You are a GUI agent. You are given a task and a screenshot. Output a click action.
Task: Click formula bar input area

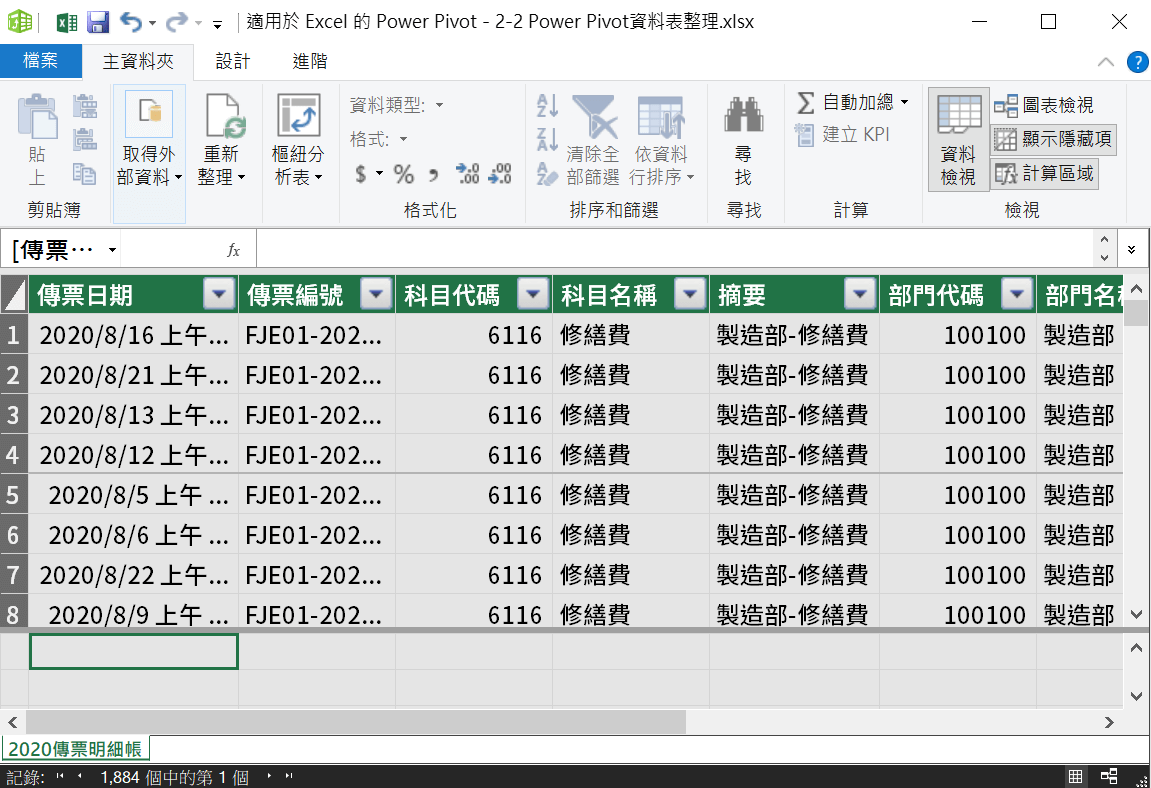674,249
